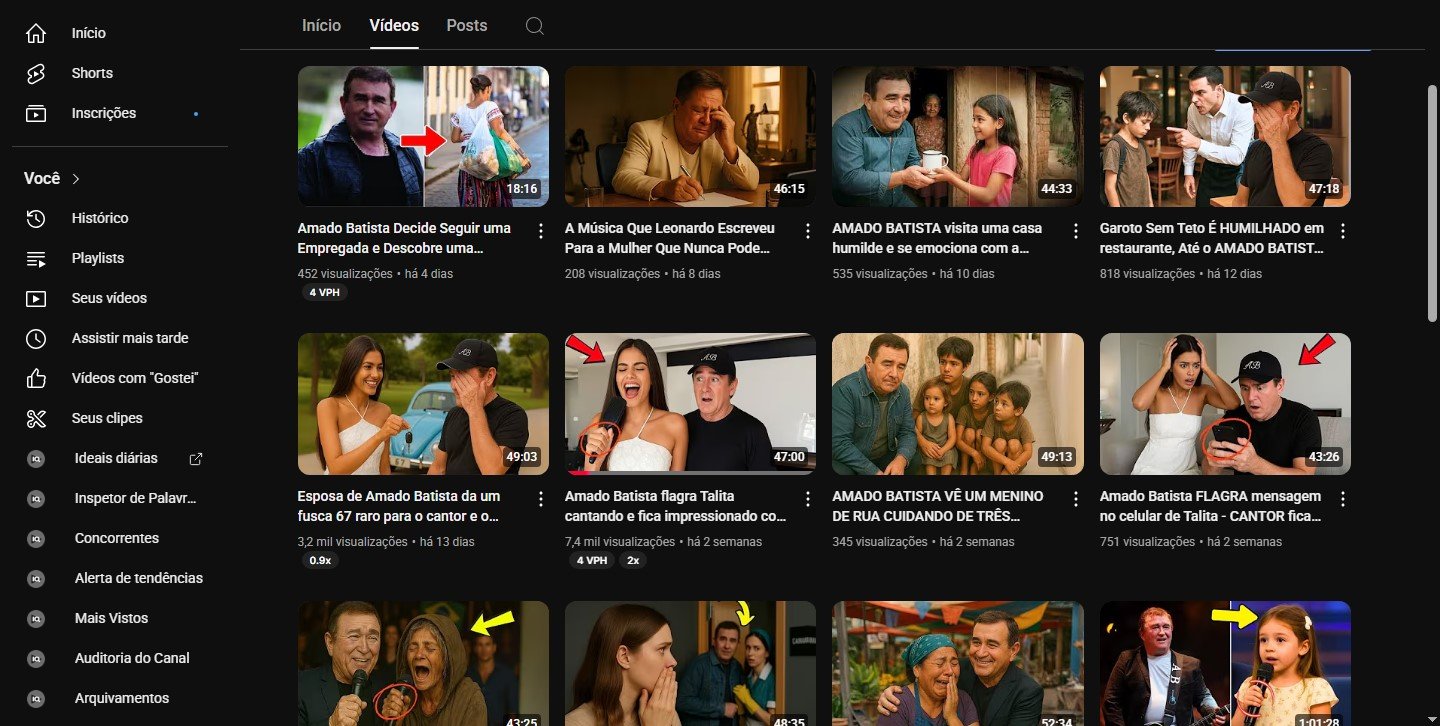Click the 4 VPH badge under Empregada video
Image resolution: width=1440 pixels, height=726 pixels.
pyautogui.click(x=325, y=293)
